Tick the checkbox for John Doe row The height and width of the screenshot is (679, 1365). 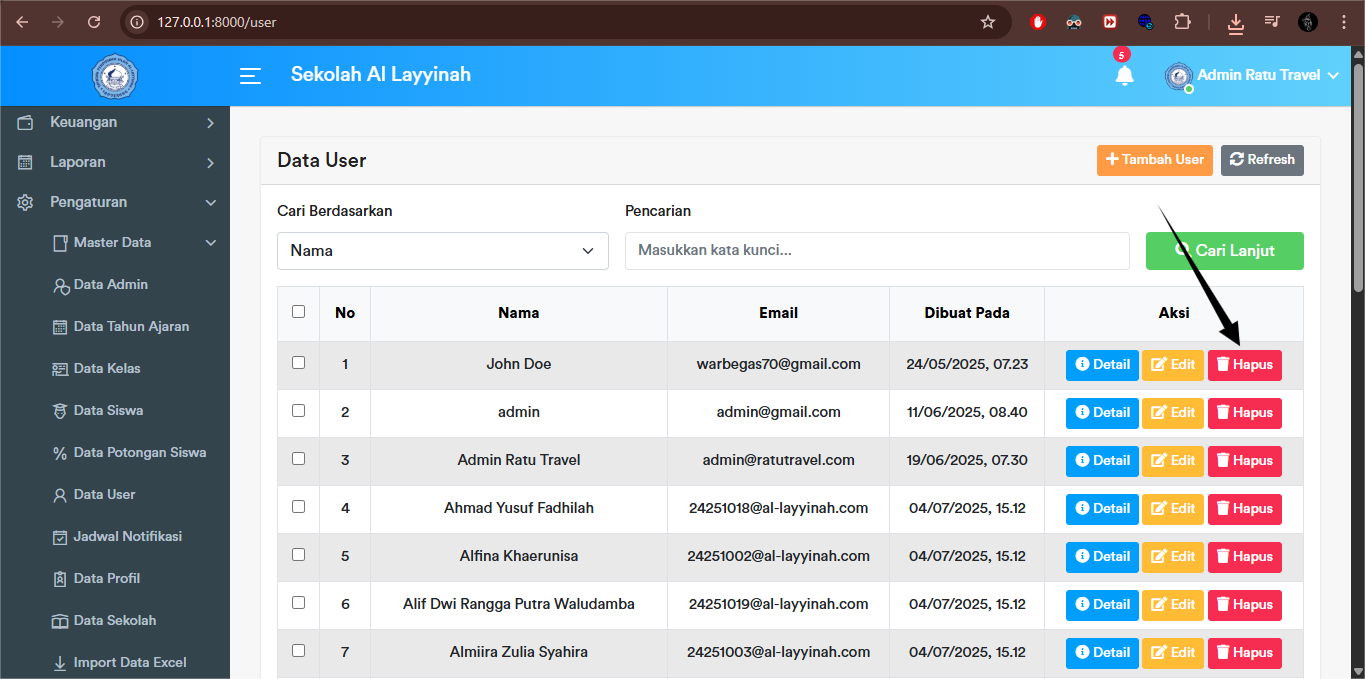pyautogui.click(x=298, y=363)
